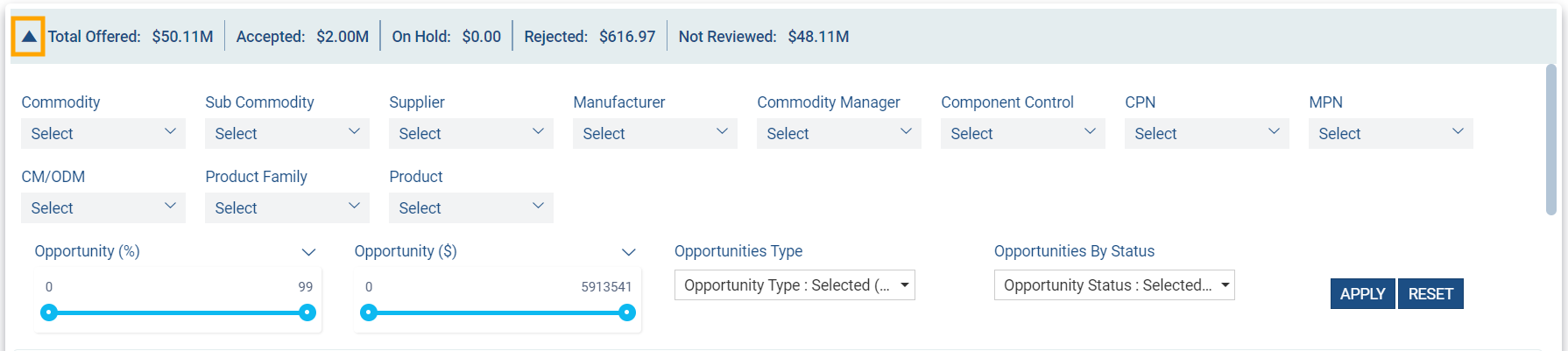The height and width of the screenshot is (351, 1568).
Task: Open the Product Family dropdown
Action: [286, 207]
